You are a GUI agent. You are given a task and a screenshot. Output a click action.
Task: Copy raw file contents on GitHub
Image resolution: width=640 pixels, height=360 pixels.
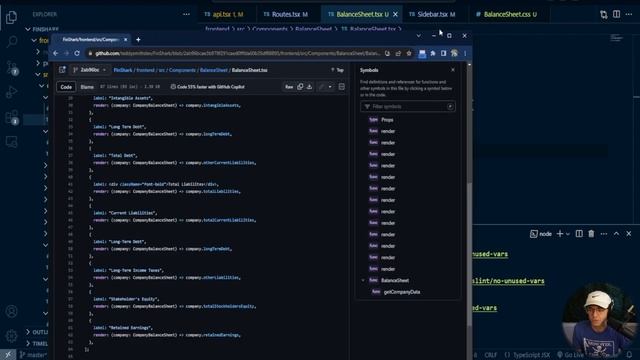(300, 87)
